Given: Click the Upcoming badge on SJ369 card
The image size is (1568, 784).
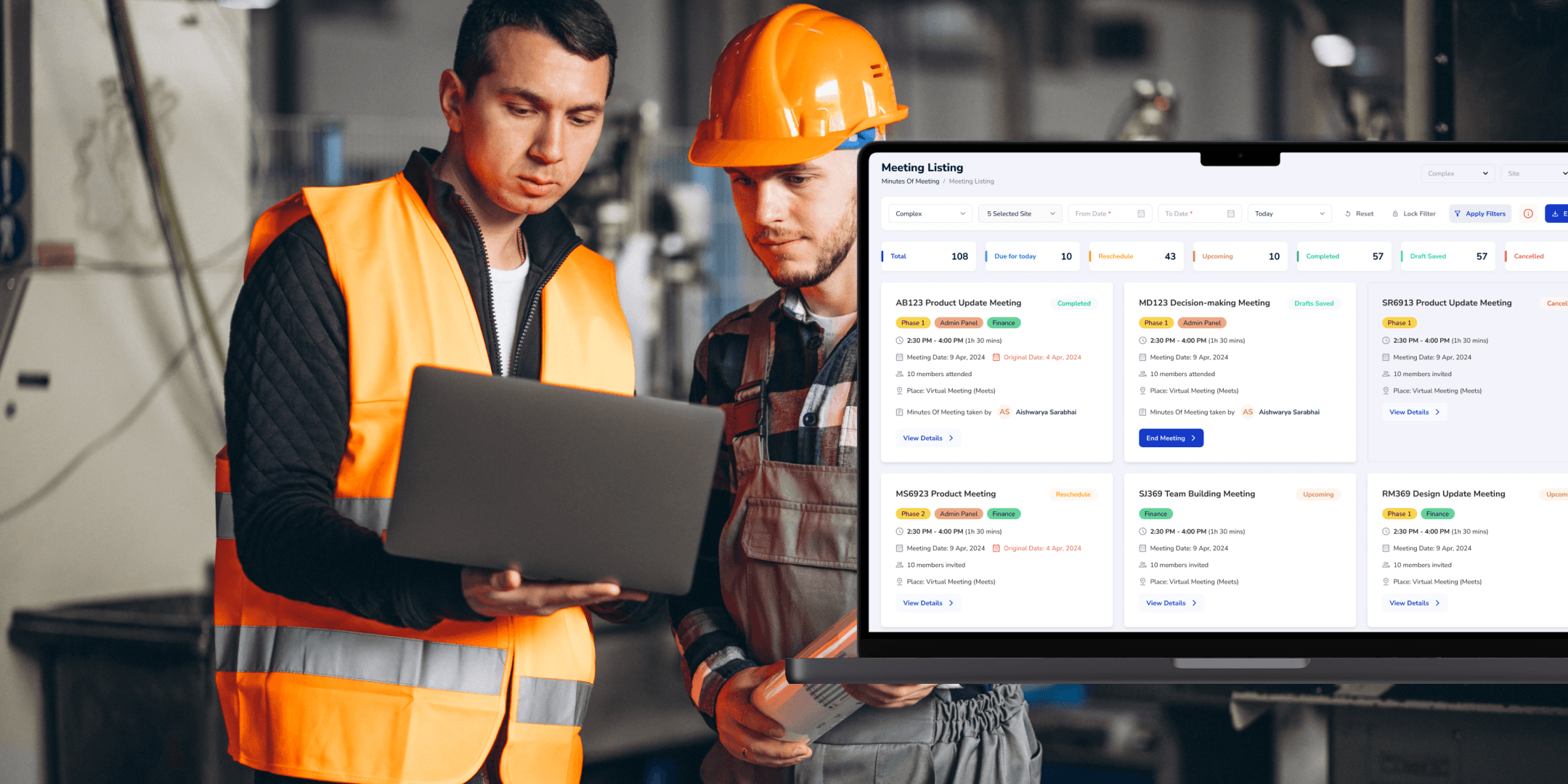Looking at the screenshot, I should pos(1318,494).
